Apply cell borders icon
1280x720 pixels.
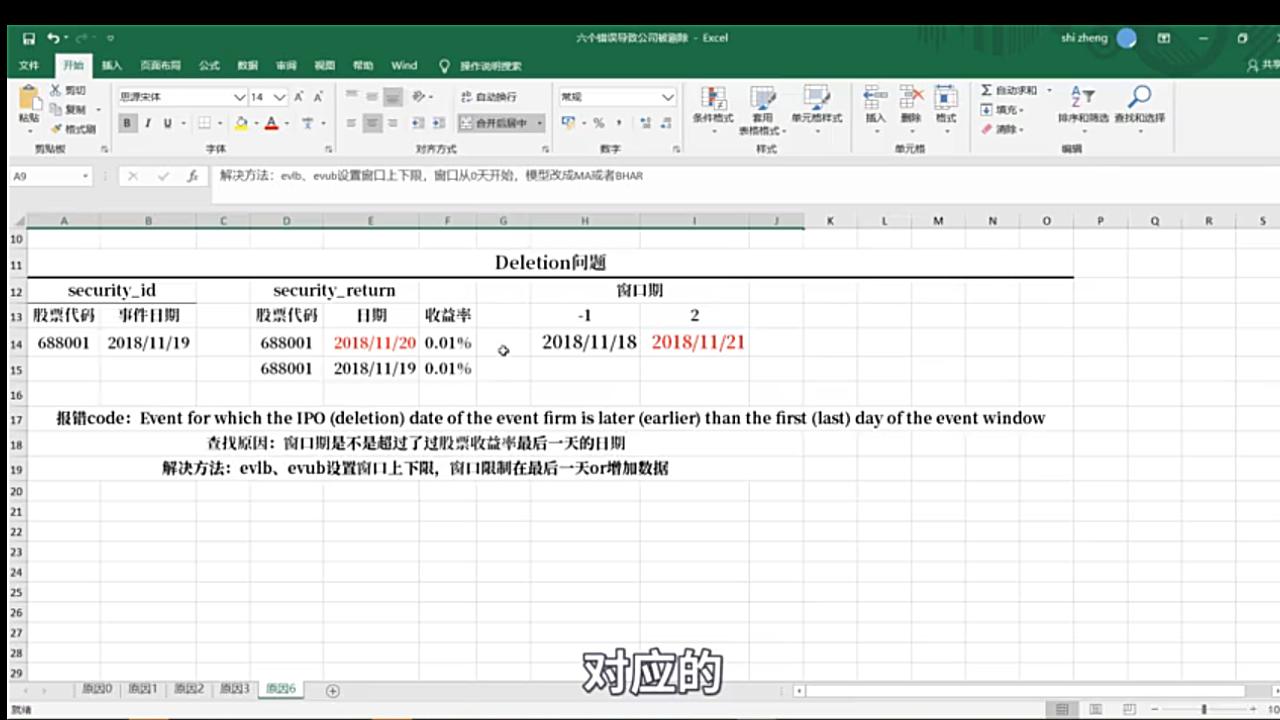tap(204, 123)
